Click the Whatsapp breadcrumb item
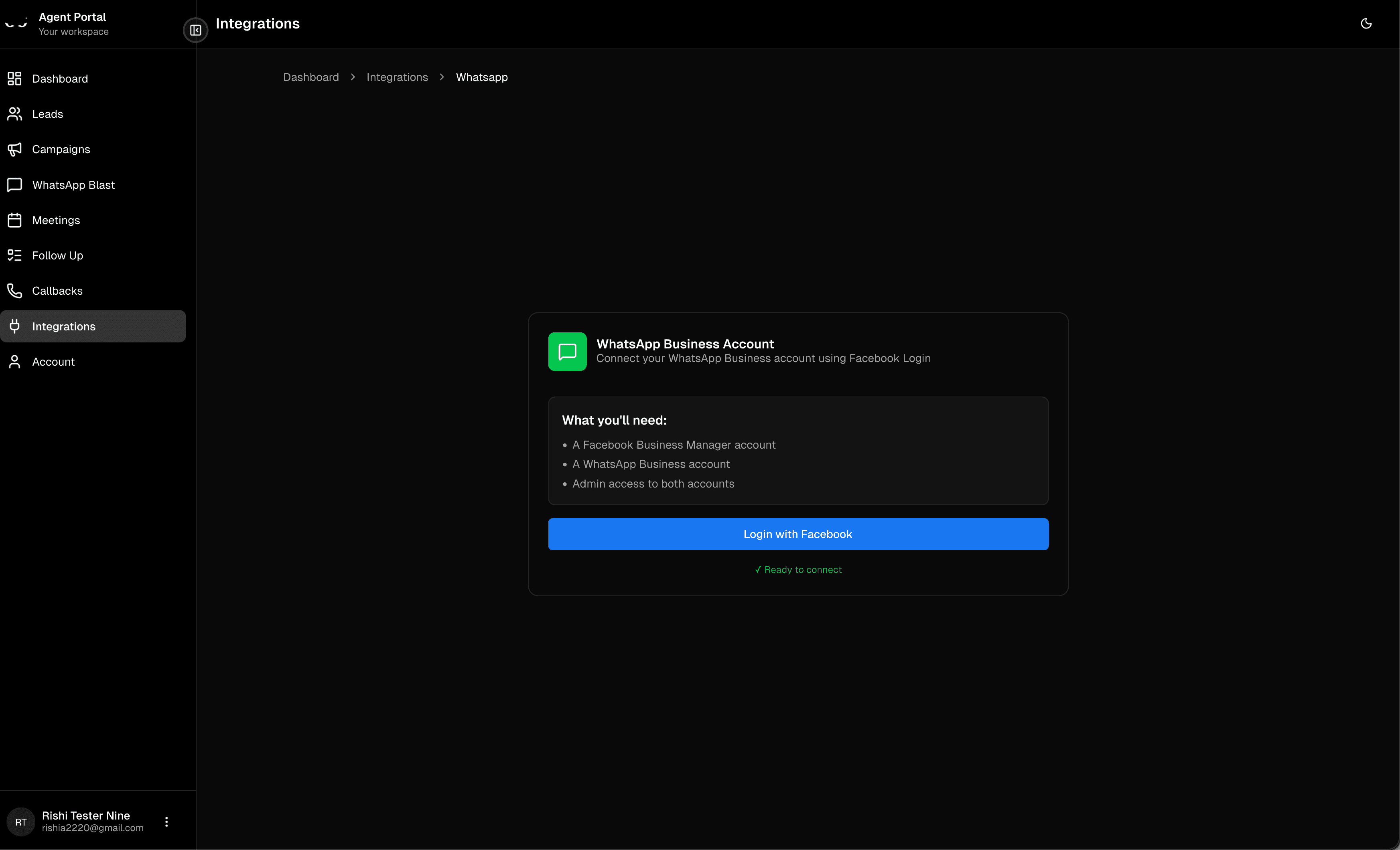 (x=482, y=77)
